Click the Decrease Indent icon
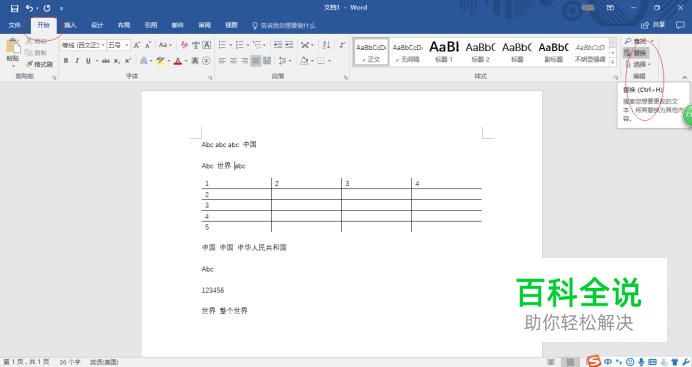The height and width of the screenshot is (367, 692). pyautogui.click(x=278, y=45)
